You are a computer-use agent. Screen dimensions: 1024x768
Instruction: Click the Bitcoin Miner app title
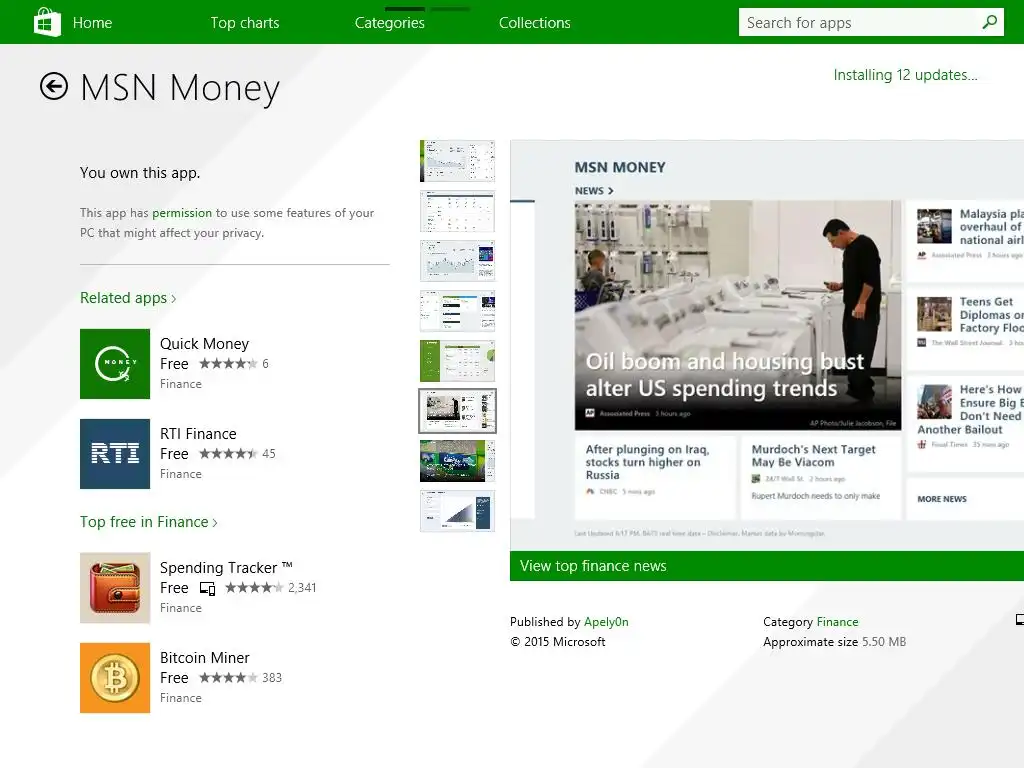pos(204,658)
